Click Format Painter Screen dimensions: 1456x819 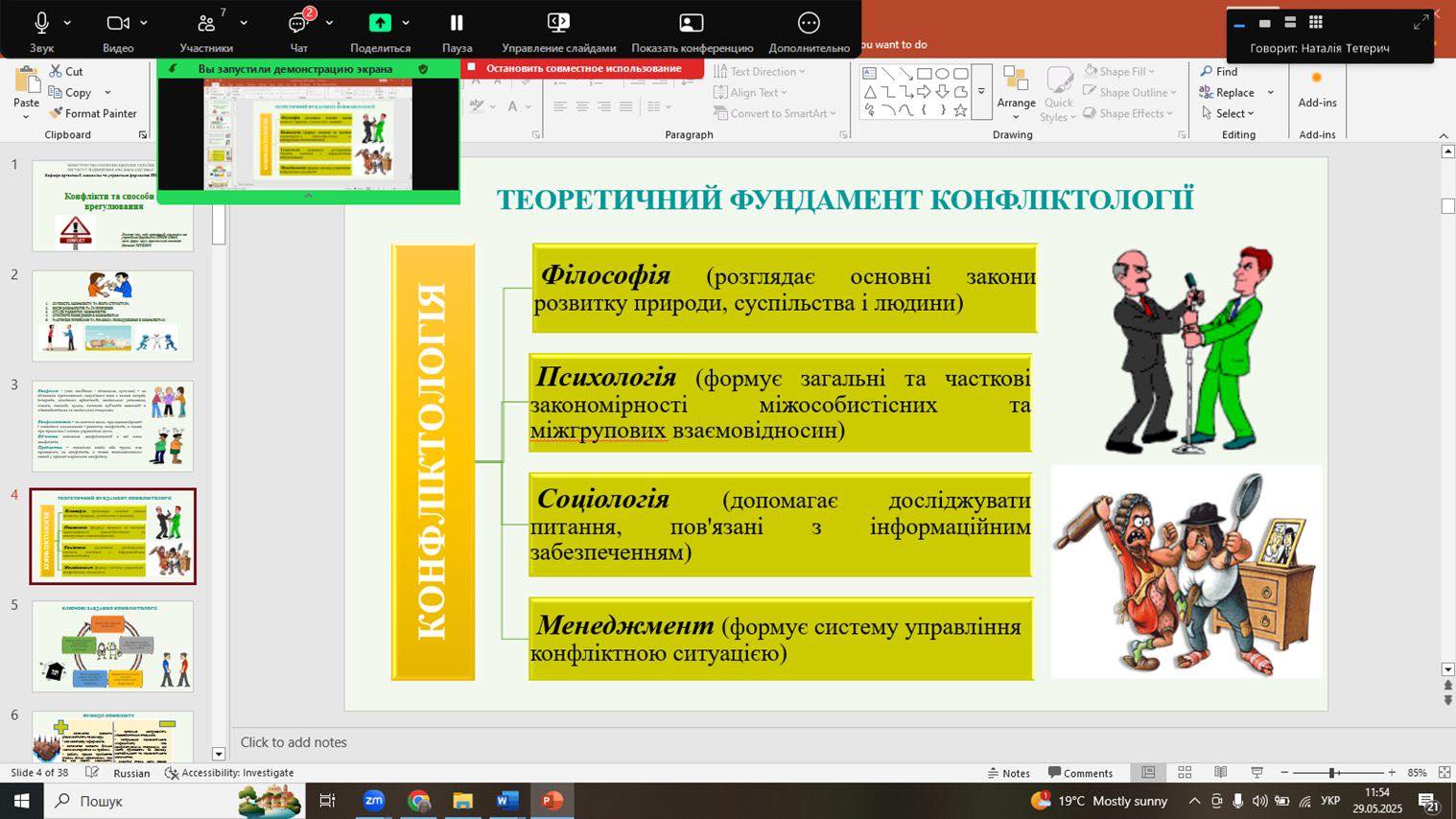click(93, 113)
